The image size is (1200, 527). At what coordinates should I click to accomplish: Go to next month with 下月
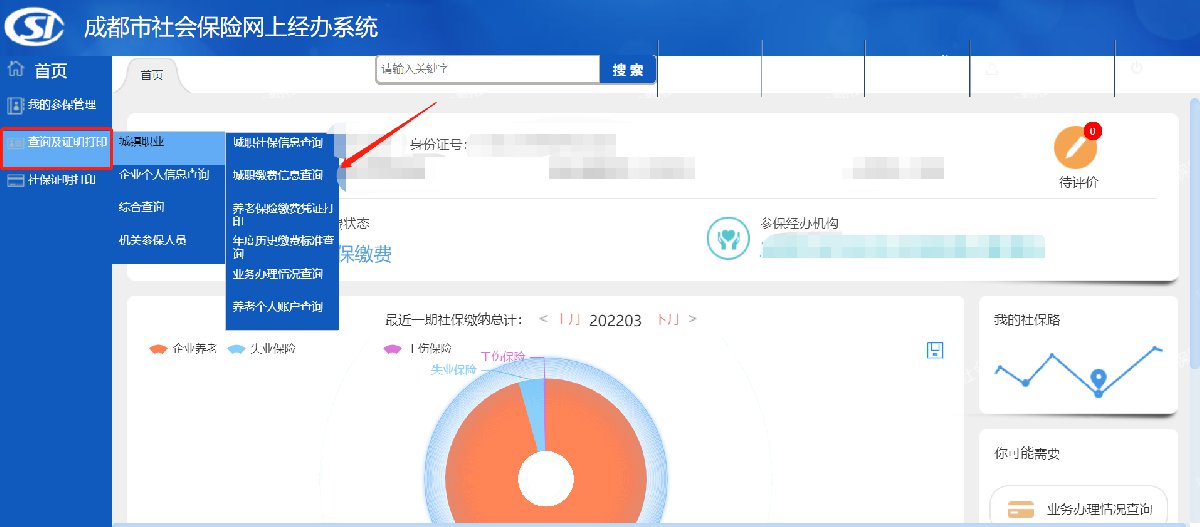(668, 319)
